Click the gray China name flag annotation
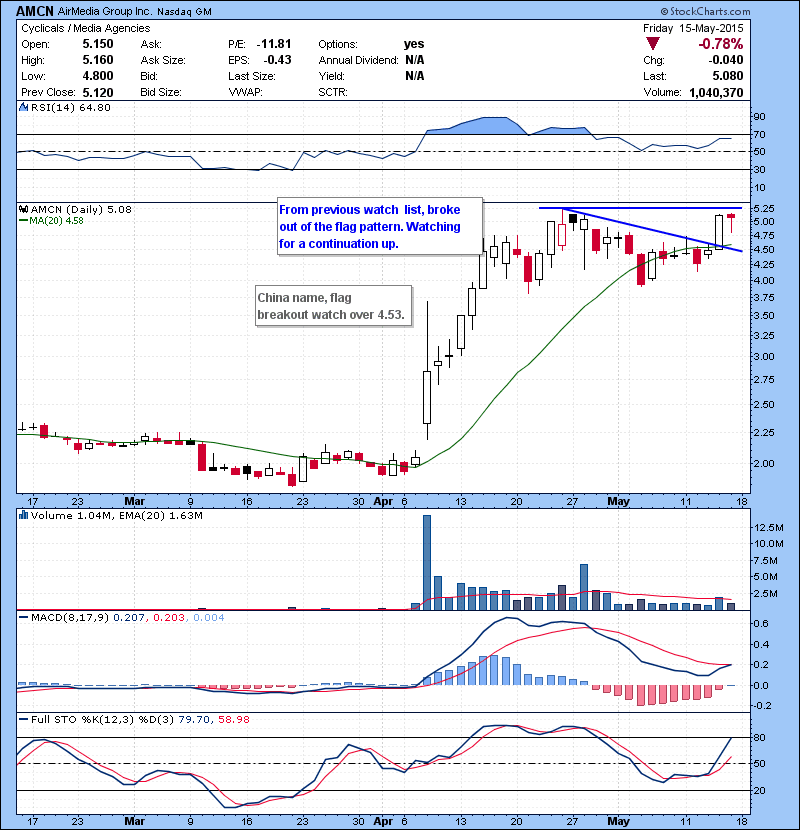 pos(334,306)
